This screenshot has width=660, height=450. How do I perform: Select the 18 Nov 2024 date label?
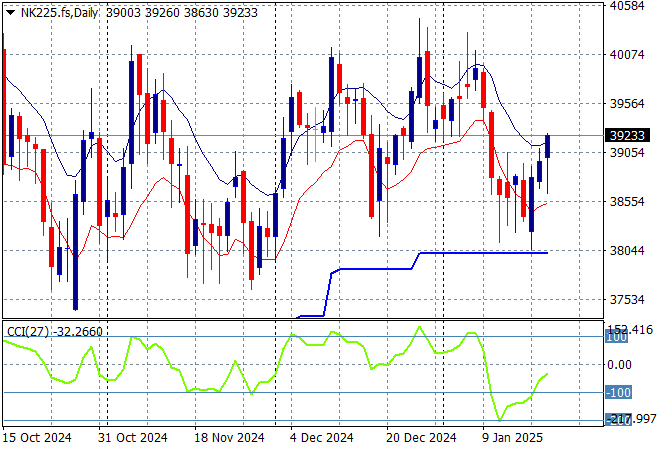pyautogui.click(x=229, y=438)
